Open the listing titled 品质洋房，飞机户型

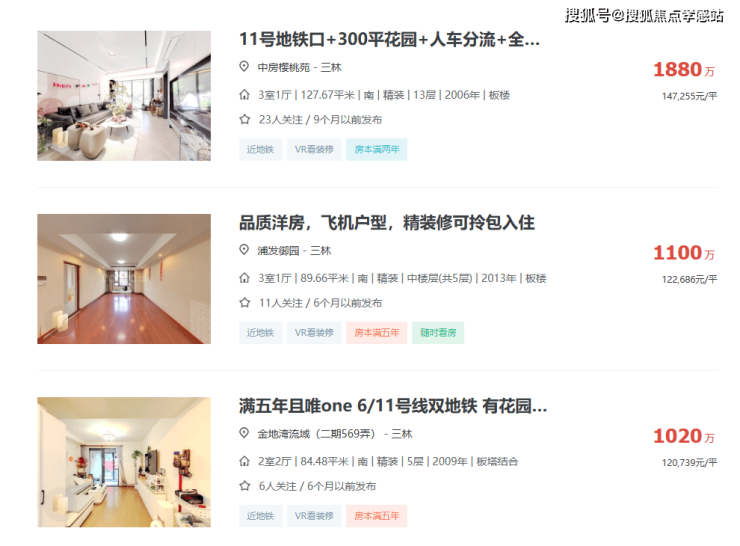coord(387,222)
